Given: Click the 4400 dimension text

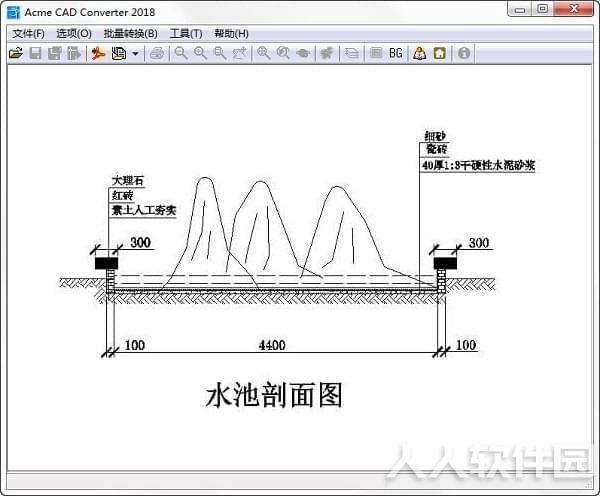Looking at the screenshot, I should pyautogui.click(x=272, y=345).
